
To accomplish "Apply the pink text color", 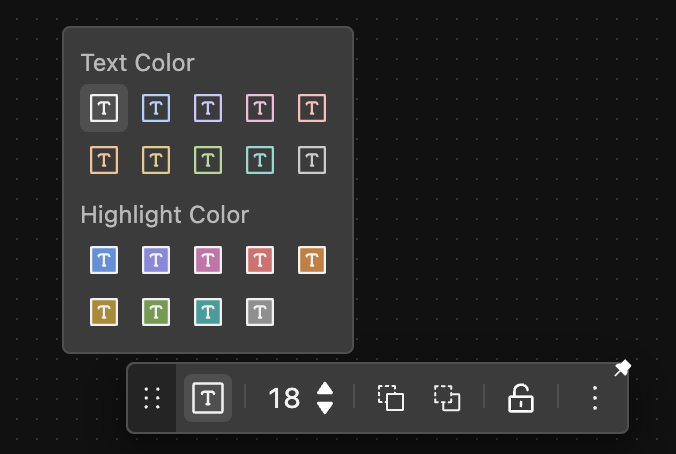I will (260, 108).
